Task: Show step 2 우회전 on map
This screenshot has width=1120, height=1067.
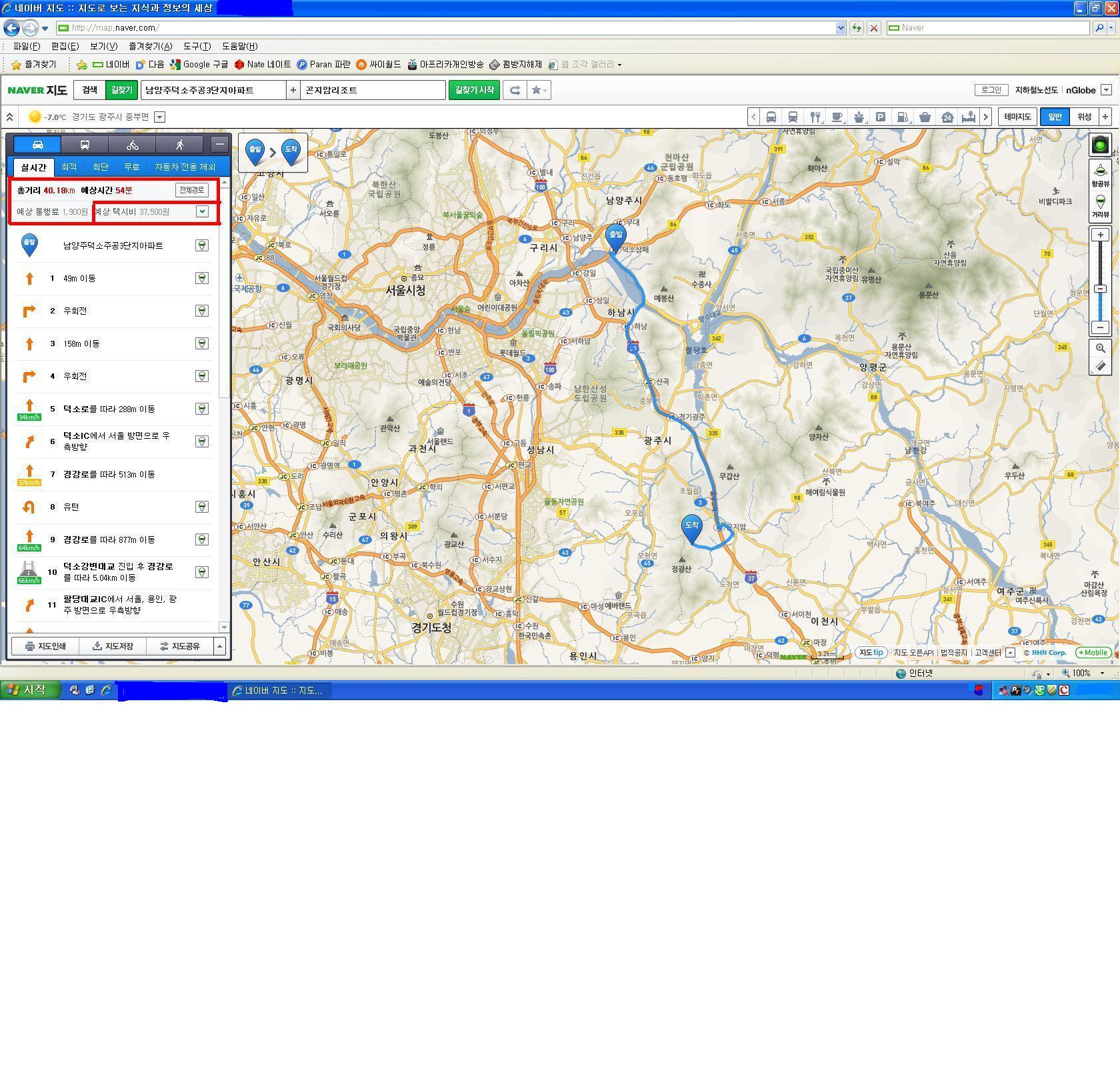Action: pos(201,311)
